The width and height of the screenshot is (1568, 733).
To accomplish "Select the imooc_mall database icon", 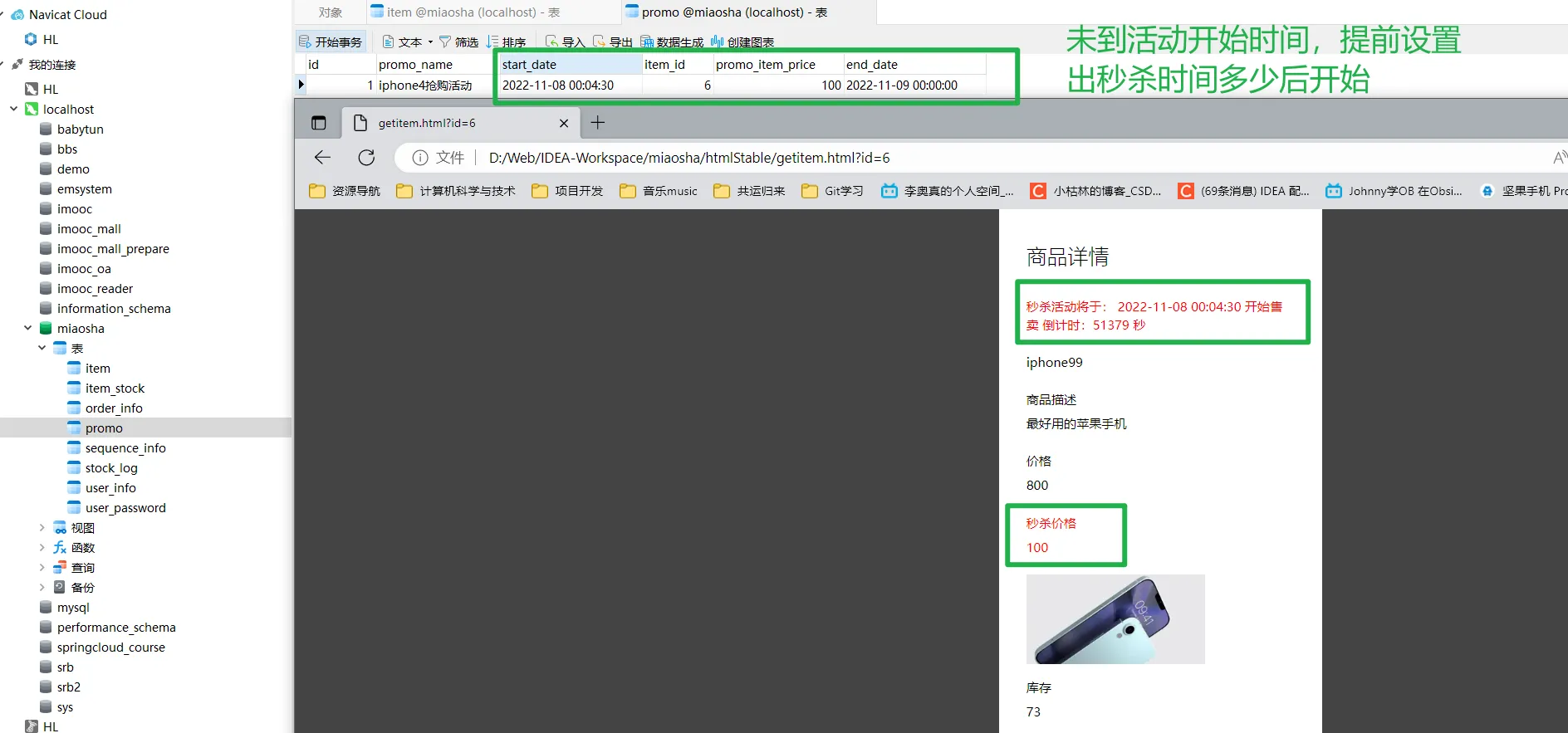I will [x=46, y=229].
